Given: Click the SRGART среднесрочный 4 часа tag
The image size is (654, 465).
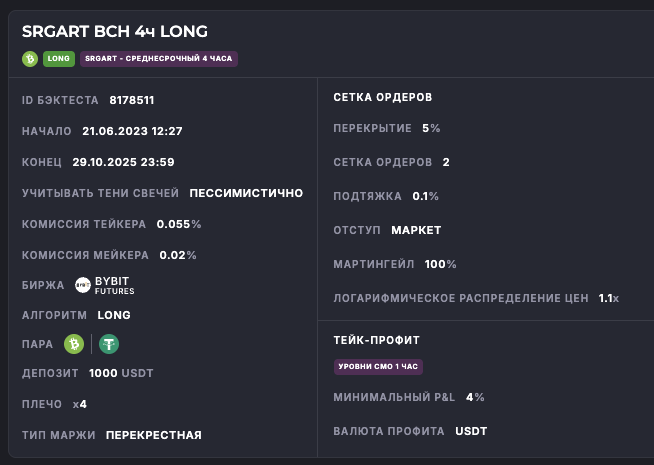Looking at the screenshot, I should (x=159, y=59).
